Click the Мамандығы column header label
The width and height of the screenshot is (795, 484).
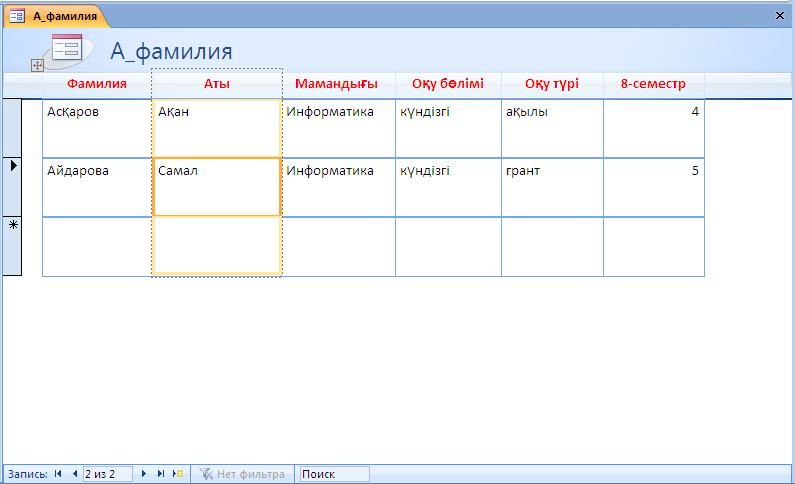click(336, 84)
